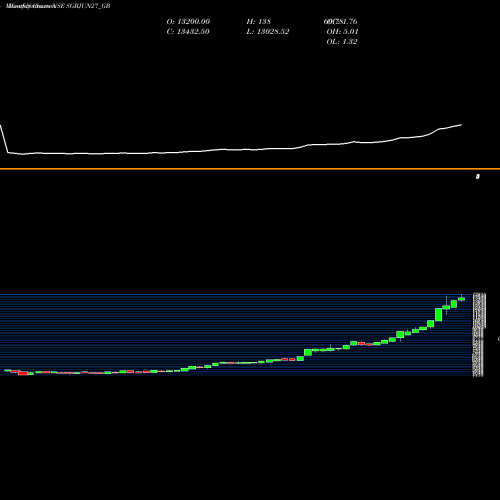Select the OL: 1.32 reading
500x500 pixels.
point(342,42)
